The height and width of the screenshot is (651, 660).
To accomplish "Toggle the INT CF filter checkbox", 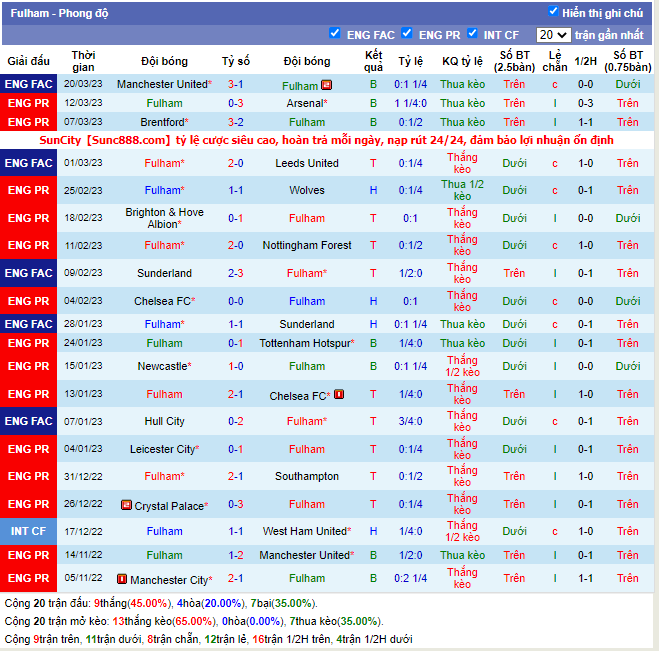I will 472,33.
